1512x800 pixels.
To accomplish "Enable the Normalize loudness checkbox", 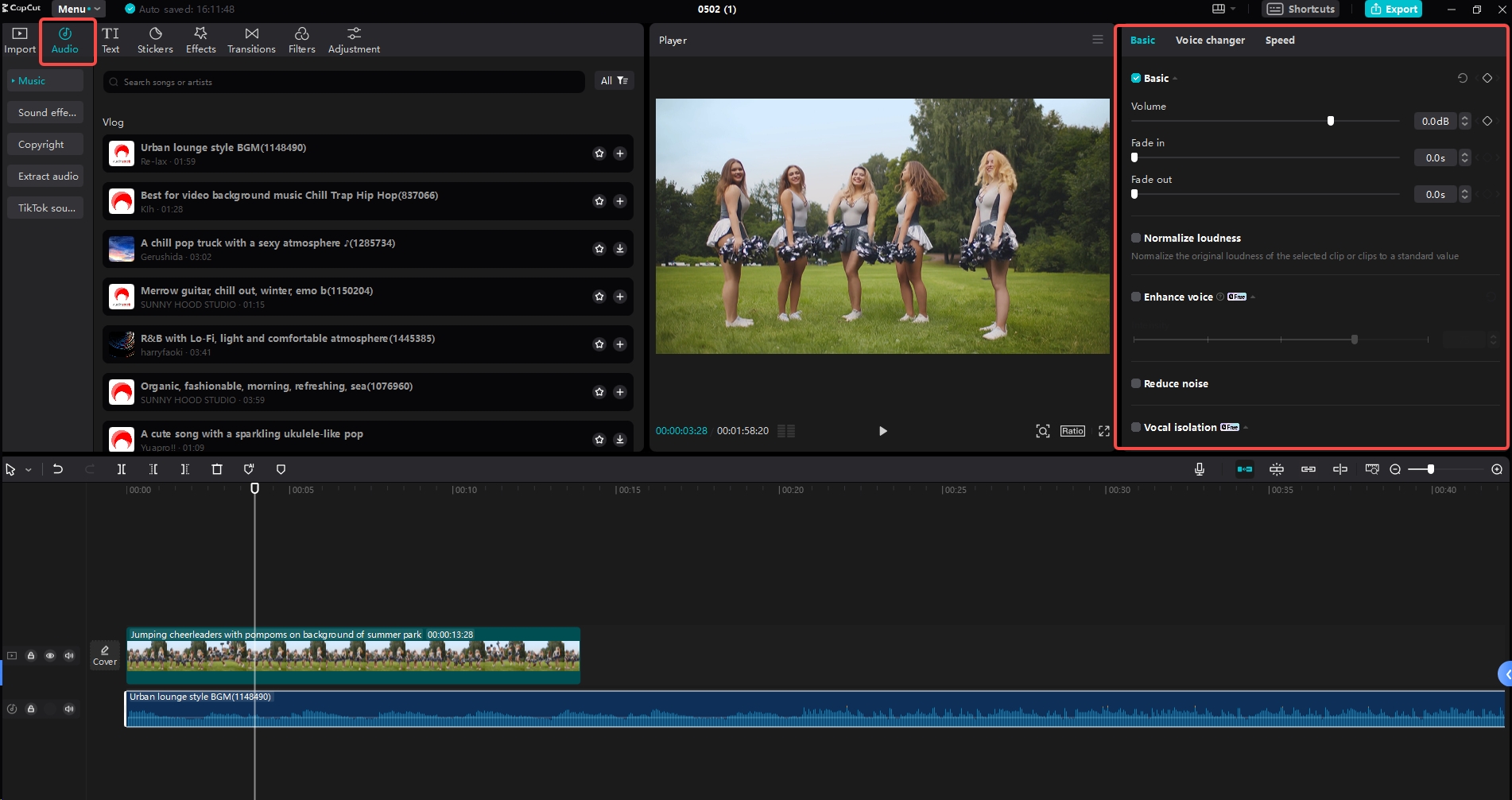I will [1136, 238].
